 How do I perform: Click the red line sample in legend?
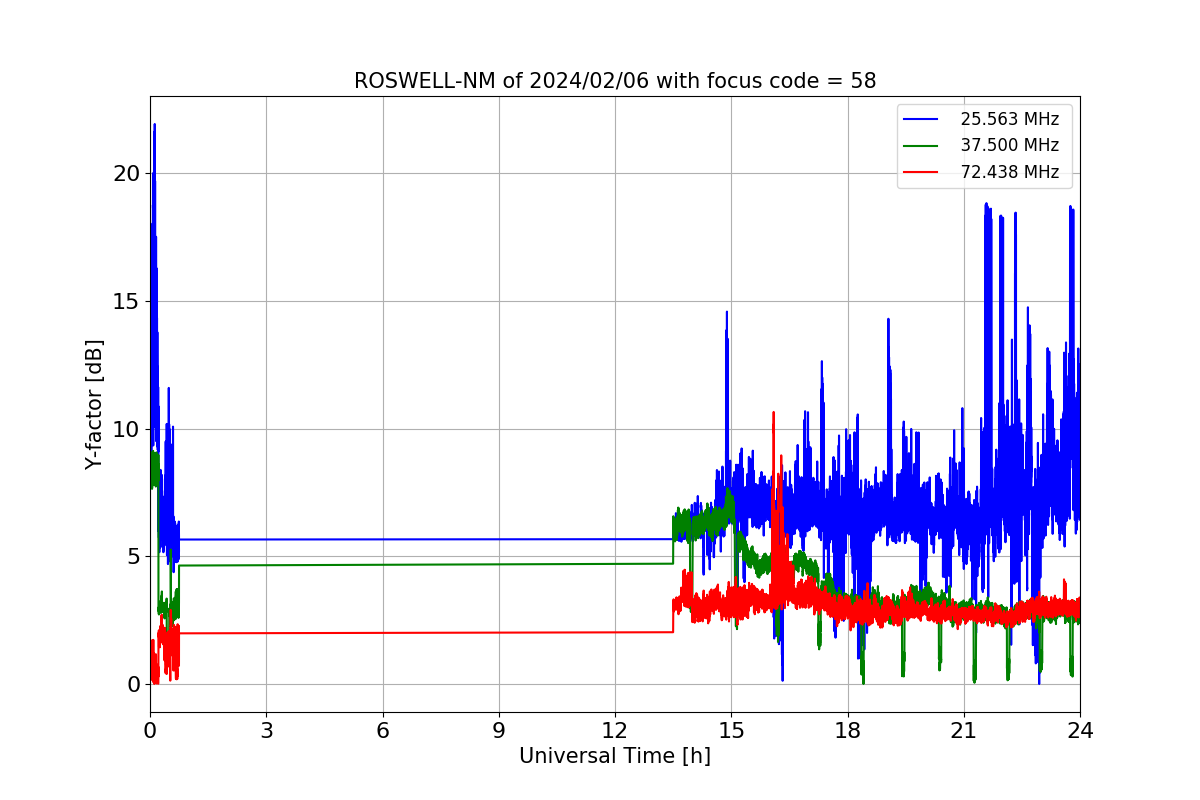[921, 172]
